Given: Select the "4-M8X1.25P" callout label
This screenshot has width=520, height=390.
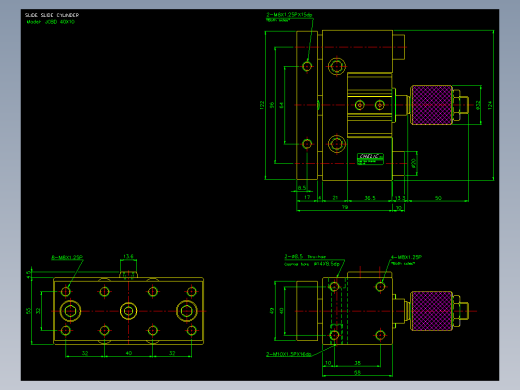Looking at the screenshot, I should tap(406, 257).
